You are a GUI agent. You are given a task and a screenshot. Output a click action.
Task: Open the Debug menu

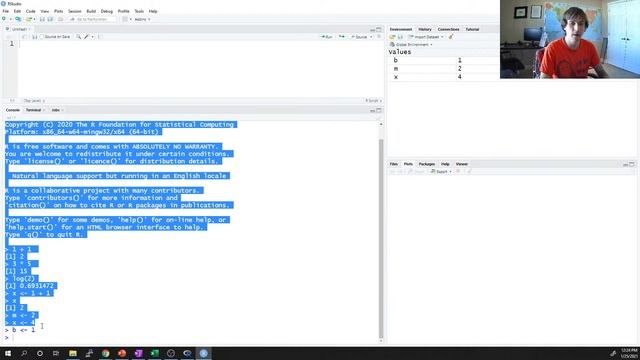point(107,11)
